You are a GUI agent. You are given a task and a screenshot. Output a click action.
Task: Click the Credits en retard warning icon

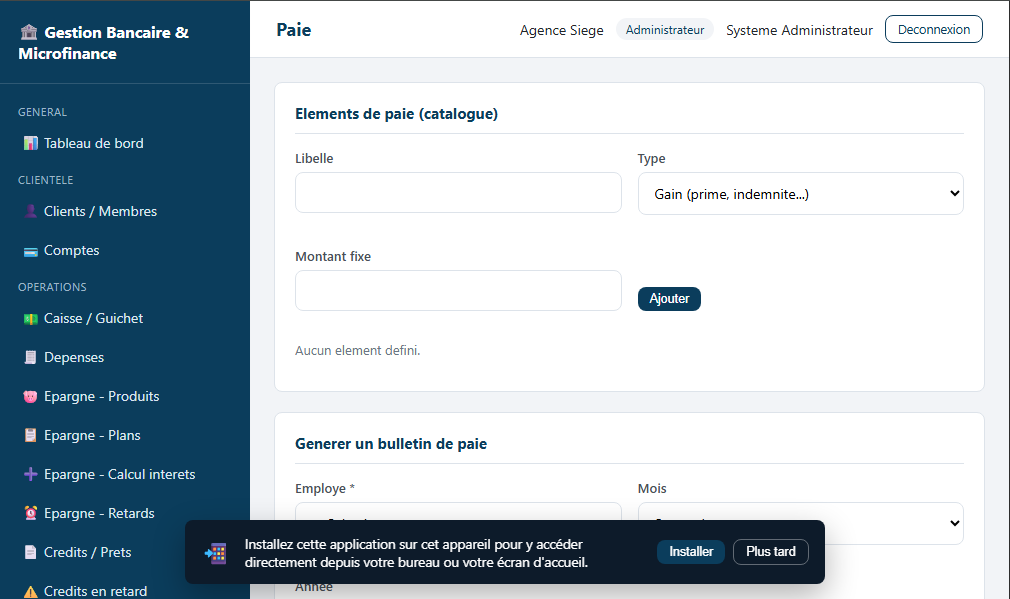[30, 591]
